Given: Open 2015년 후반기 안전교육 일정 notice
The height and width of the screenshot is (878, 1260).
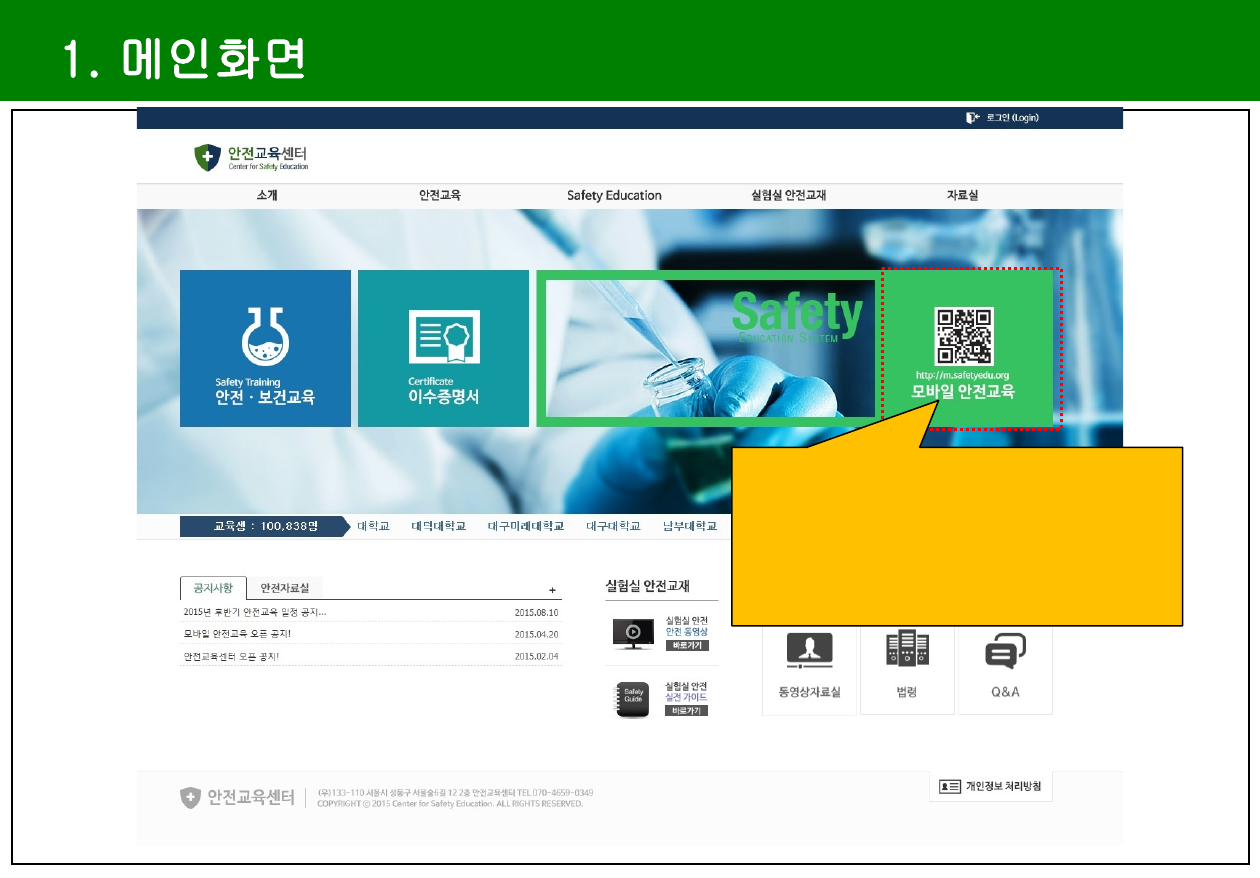Looking at the screenshot, I should coord(255,612).
